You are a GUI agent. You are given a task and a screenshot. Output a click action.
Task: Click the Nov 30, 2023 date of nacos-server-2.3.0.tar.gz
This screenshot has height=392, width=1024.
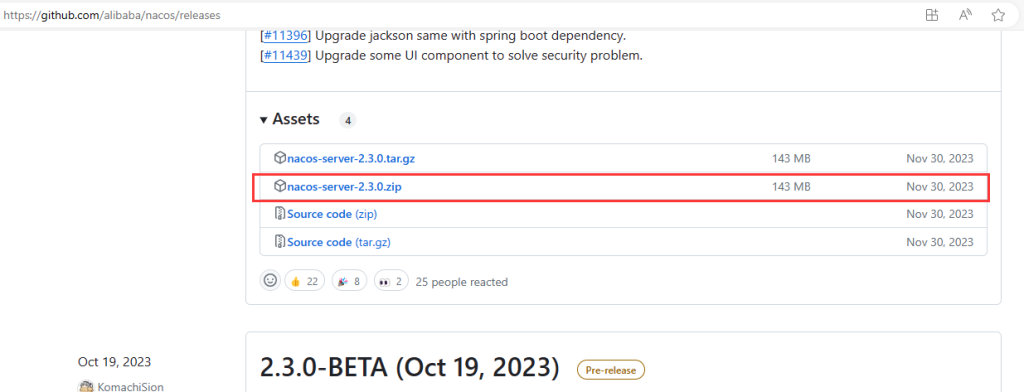coord(940,159)
